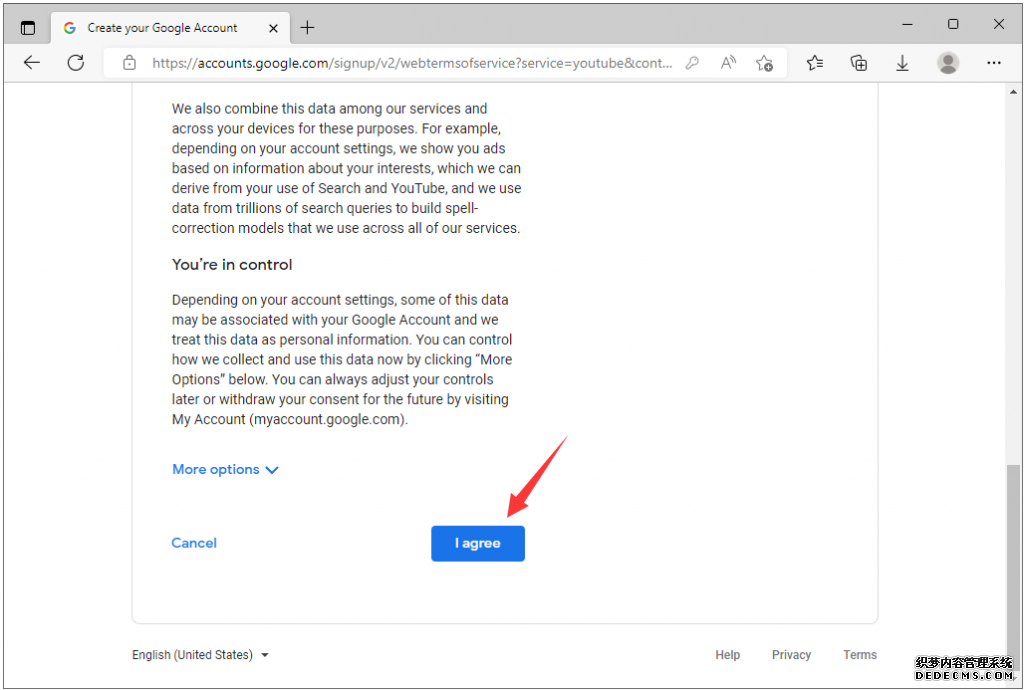
Task: Click the Cancel link
Action: point(194,542)
